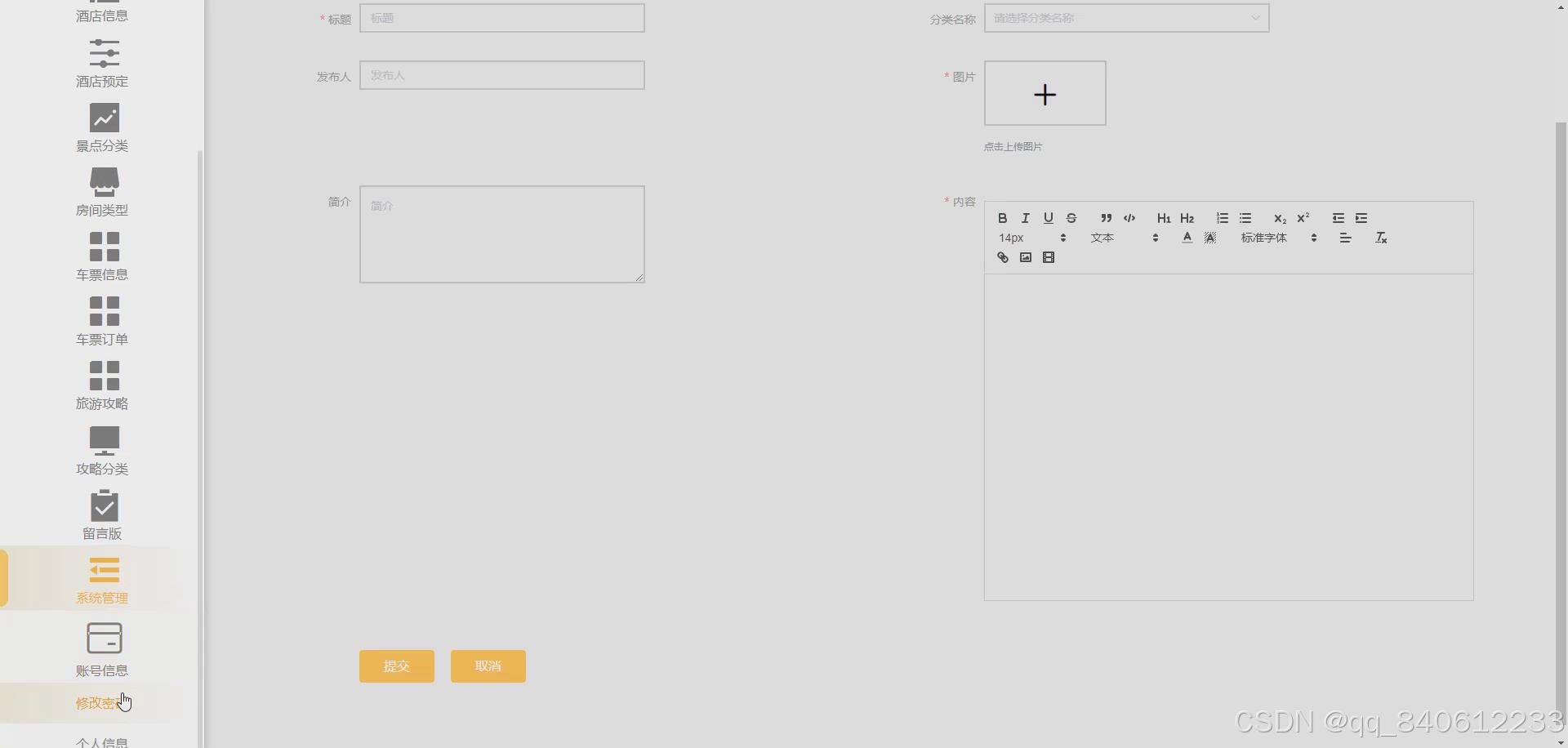
Task: Click inside the 内容 rich text editing area
Action: [x=1228, y=437]
